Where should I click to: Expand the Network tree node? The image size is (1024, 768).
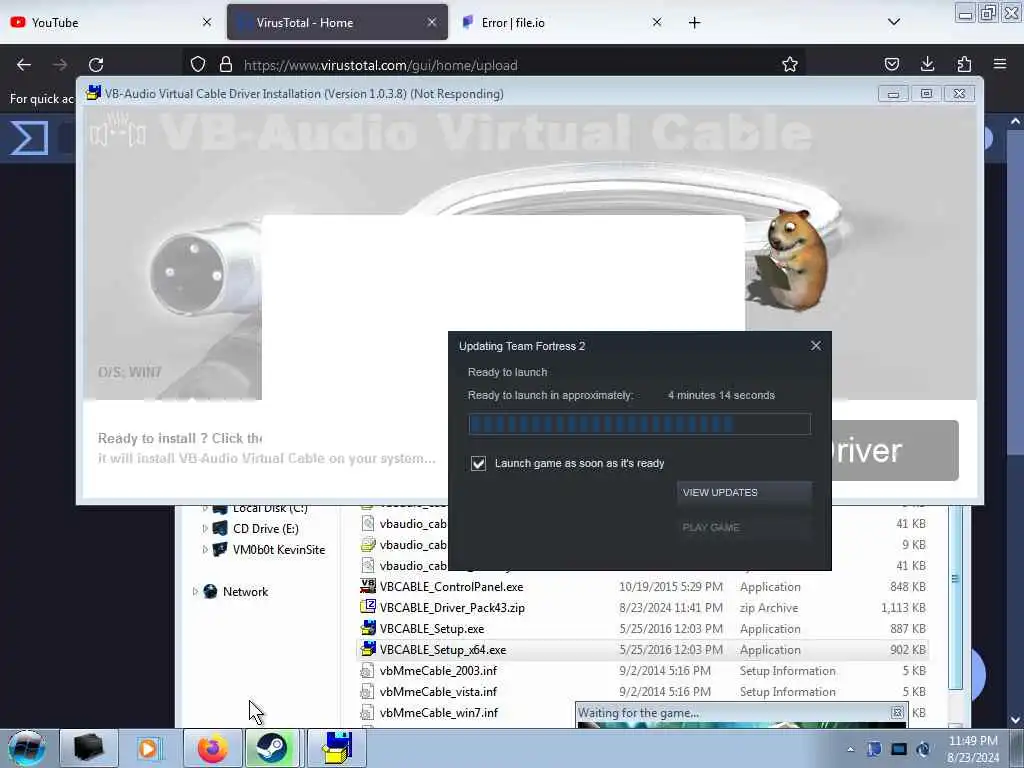tap(195, 592)
